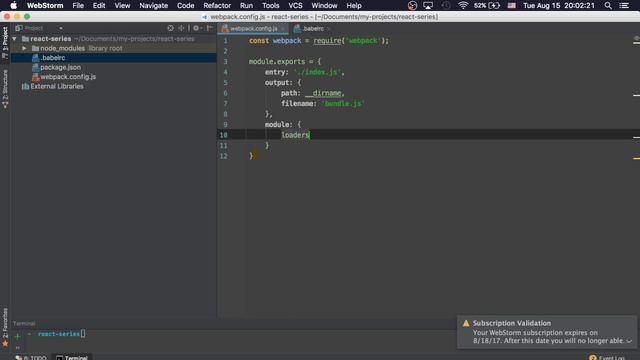The image size is (640, 360).
Task: Click the battery status indicator
Action: click(487, 5)
